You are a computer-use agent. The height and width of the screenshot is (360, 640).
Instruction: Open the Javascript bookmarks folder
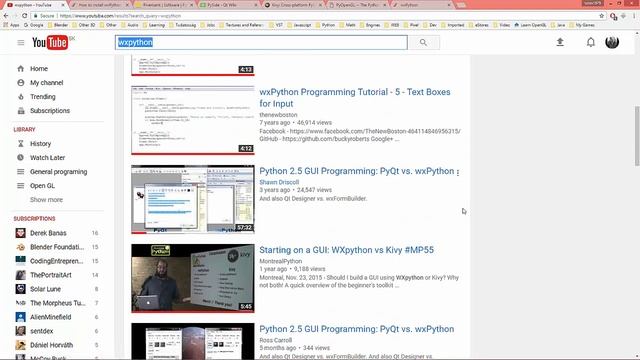coord(299,25)
